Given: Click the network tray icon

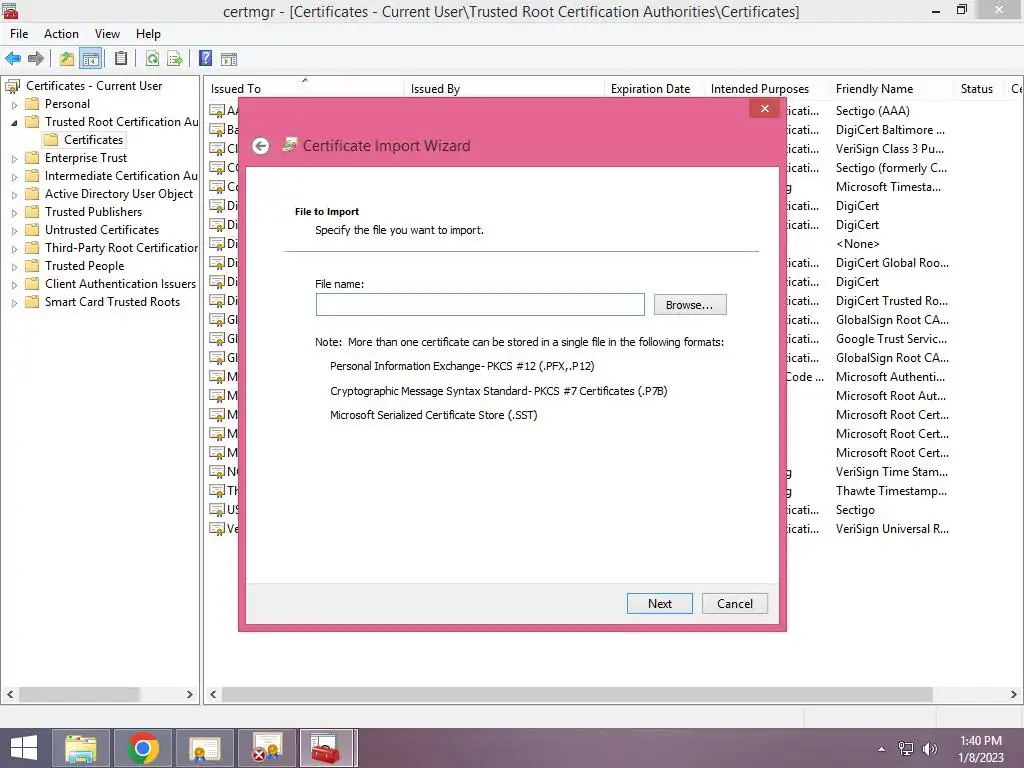Looking at the screenshot, I should 906,749.
